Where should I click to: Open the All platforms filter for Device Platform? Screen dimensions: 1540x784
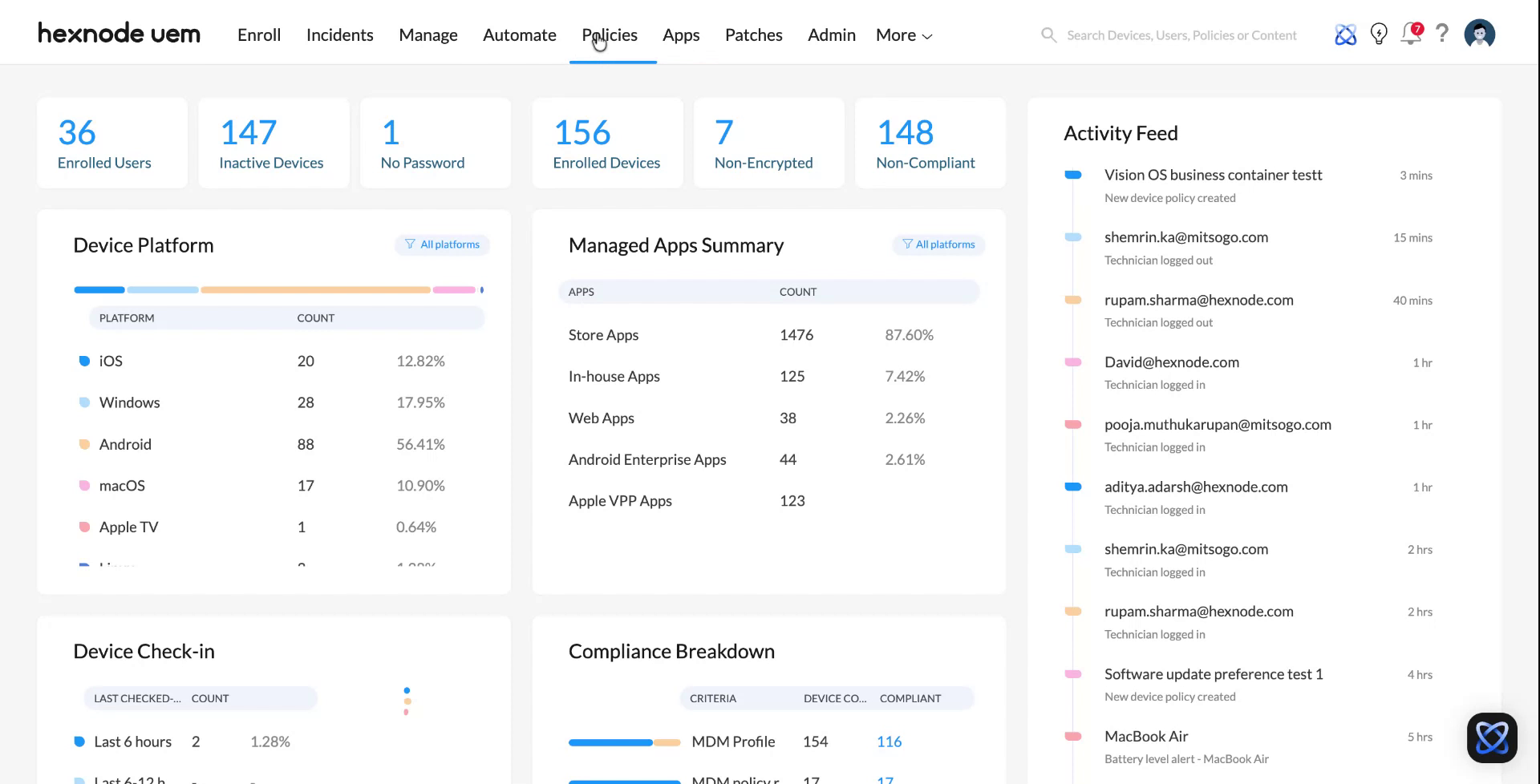click(442, 244)
